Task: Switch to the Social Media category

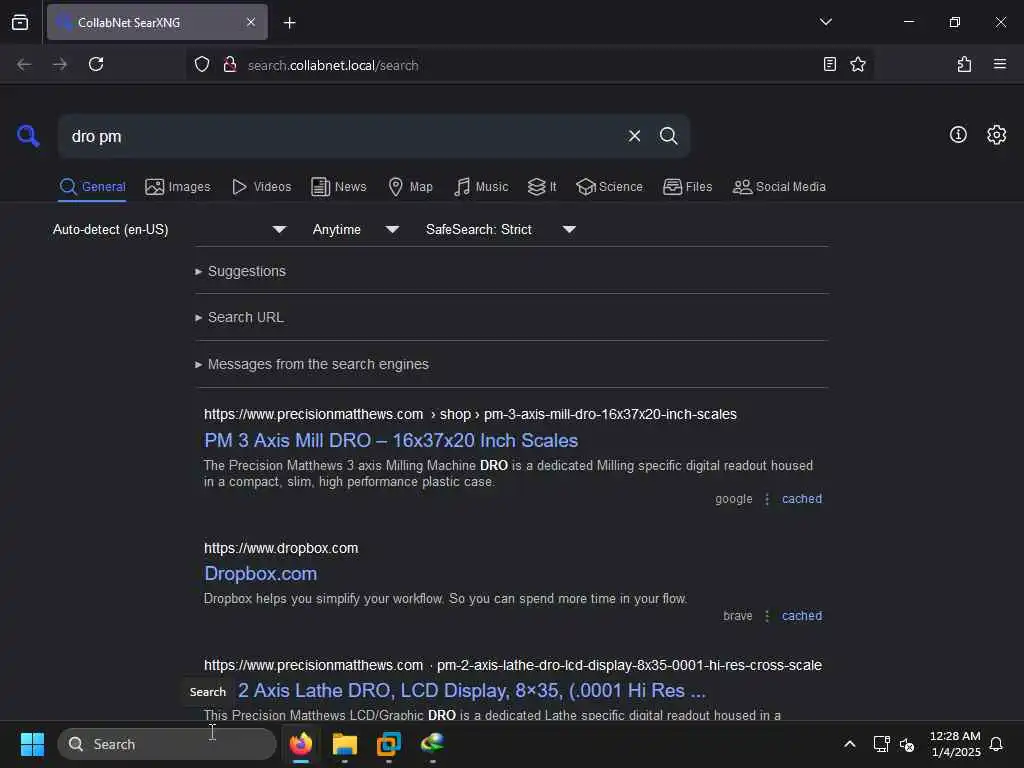Action: 779,187
